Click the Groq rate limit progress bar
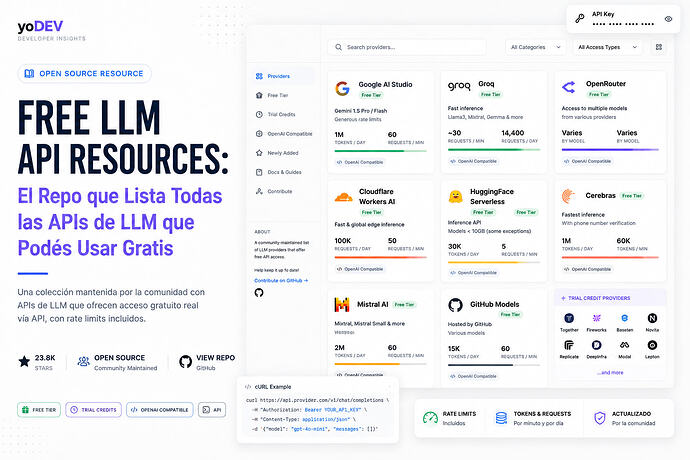 tap(494, 150)
